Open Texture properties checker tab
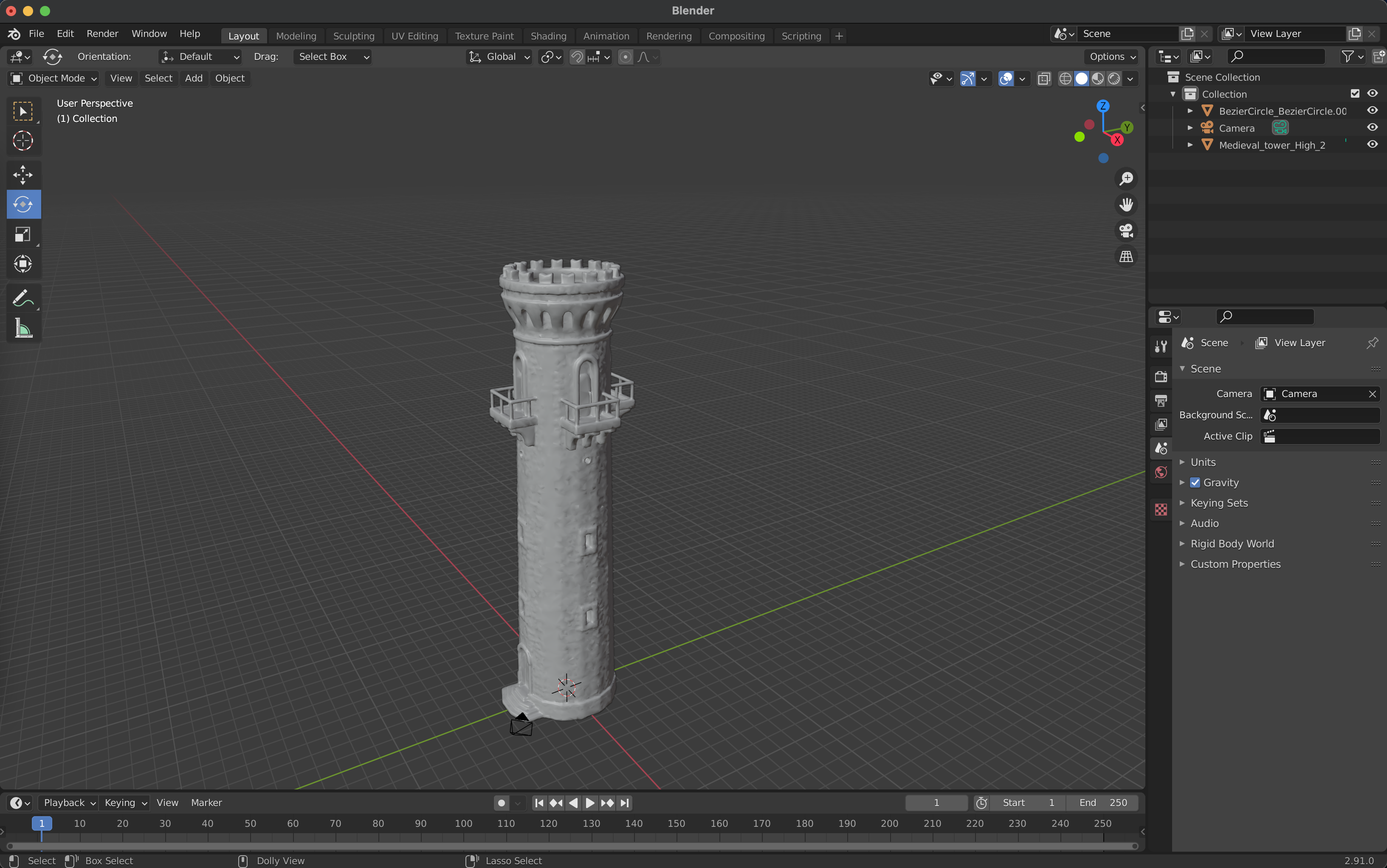This screenshot has height=868, width=1387. pos(1161,509)
